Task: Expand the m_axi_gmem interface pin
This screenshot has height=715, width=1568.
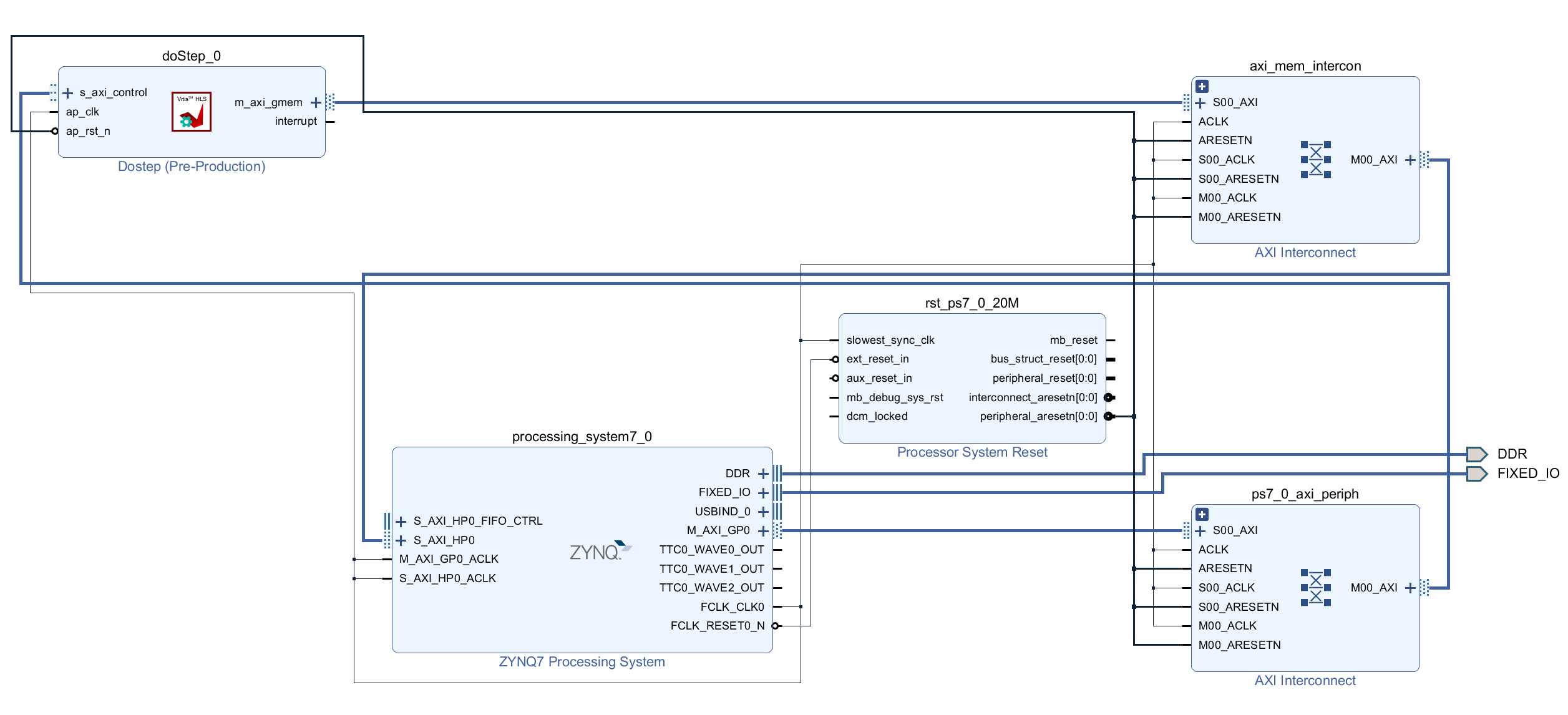Action: 316,102
